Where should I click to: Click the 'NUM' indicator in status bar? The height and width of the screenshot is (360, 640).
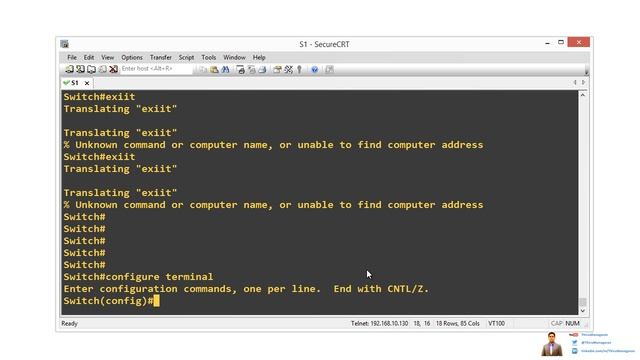click(x=572, y=323)
